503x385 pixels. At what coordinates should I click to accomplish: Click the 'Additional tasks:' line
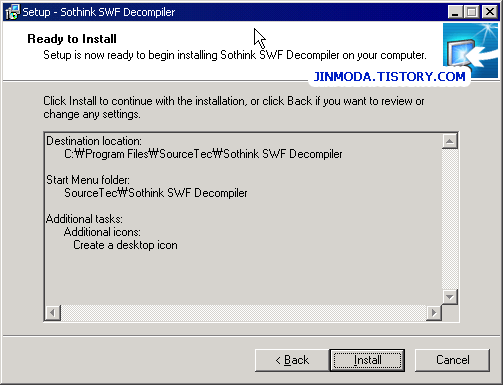[x=84, y=219]
